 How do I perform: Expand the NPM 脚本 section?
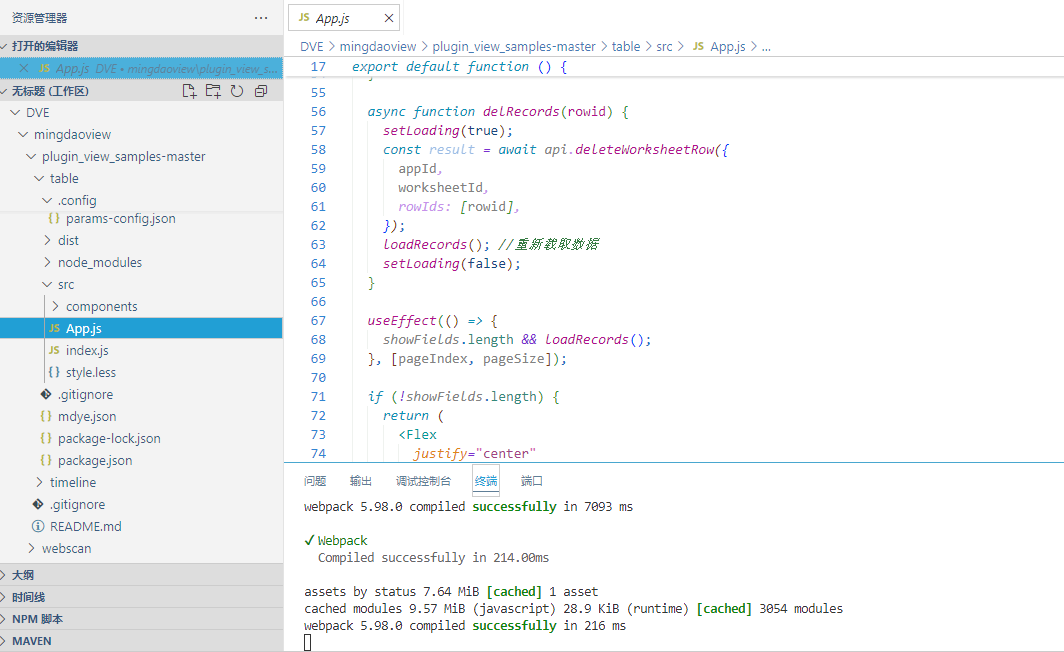click(x=37, y=619)
